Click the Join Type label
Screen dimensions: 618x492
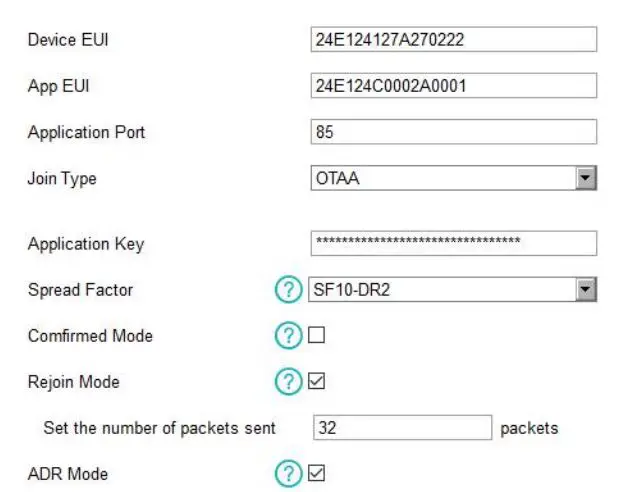click(62, 179)
